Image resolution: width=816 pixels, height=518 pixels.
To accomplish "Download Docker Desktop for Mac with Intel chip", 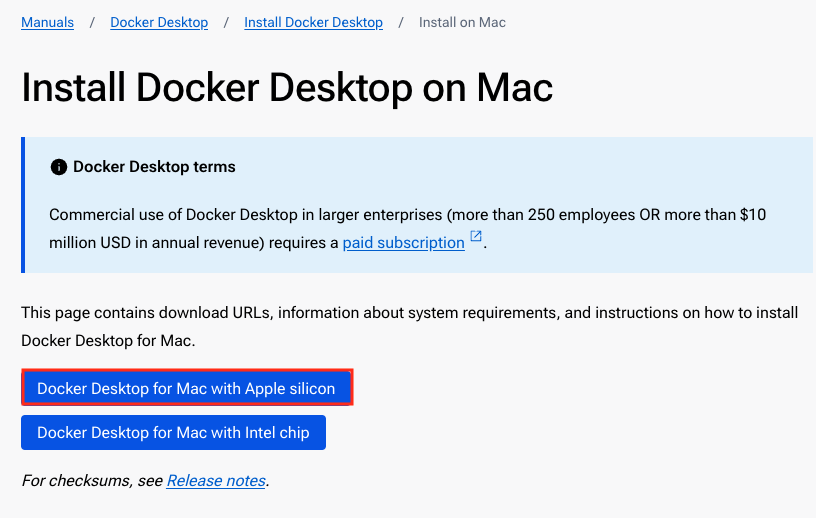I will point(173,432).
